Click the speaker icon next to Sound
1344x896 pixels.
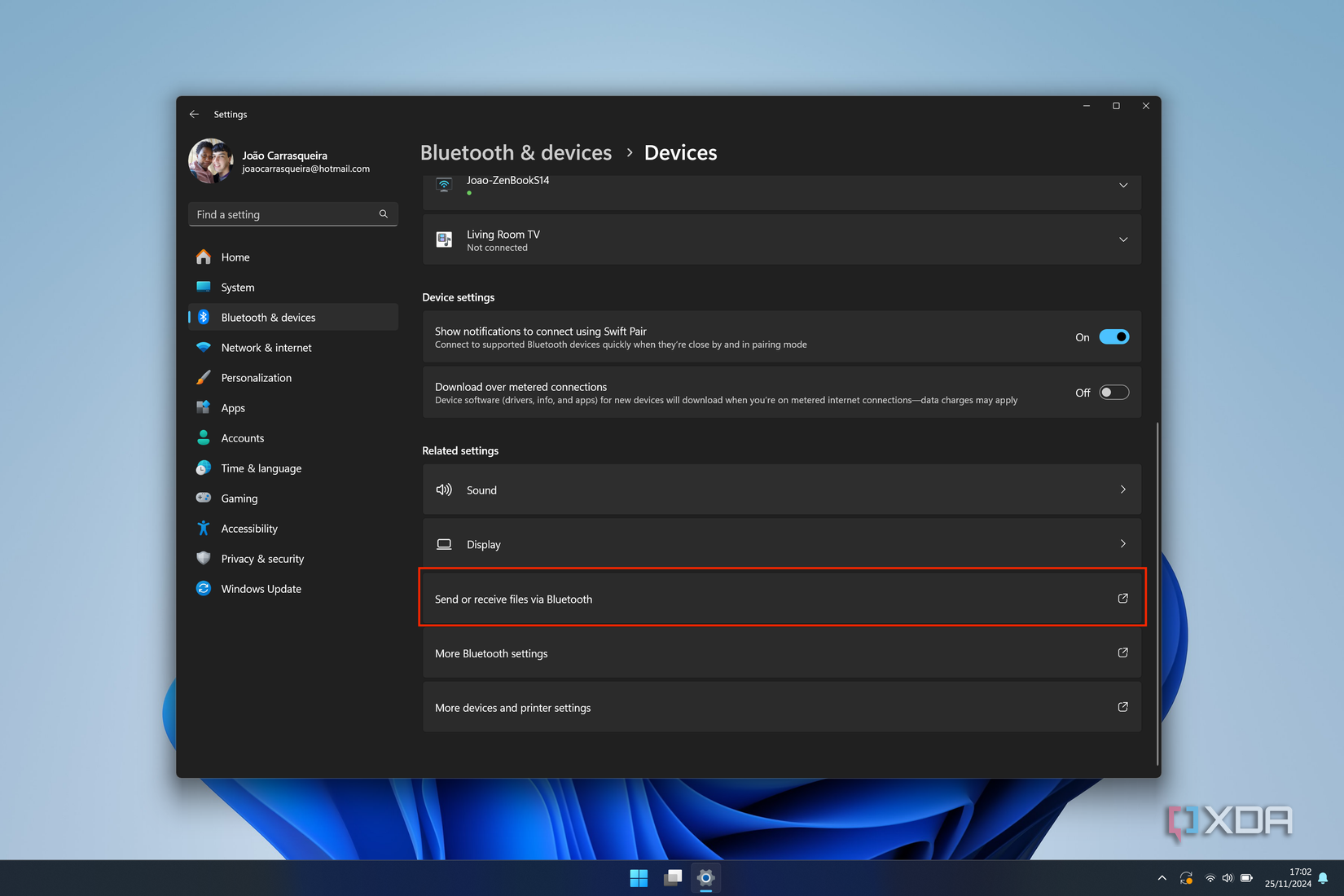[444, 490]
